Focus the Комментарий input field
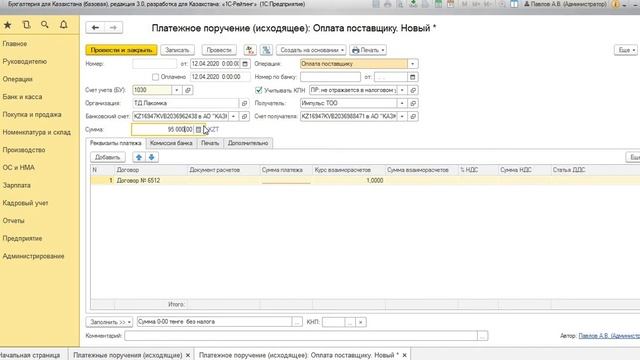The width and height of the screenshot is (640, 360). [301, 336]
